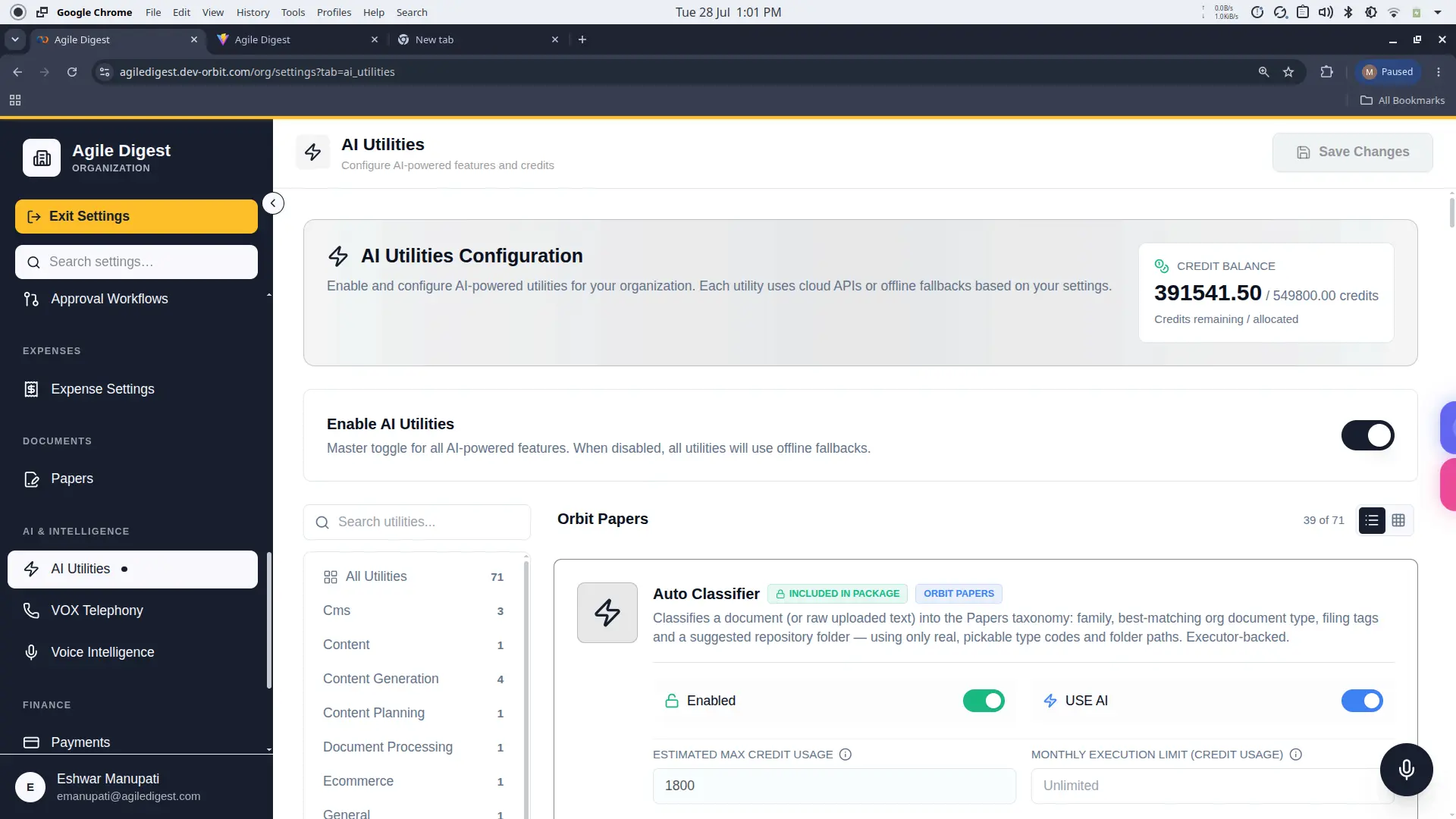Click the ORBIT PAPERS tag badge
The height and width of the screenshot is (819, 1456).
(959, 594)
